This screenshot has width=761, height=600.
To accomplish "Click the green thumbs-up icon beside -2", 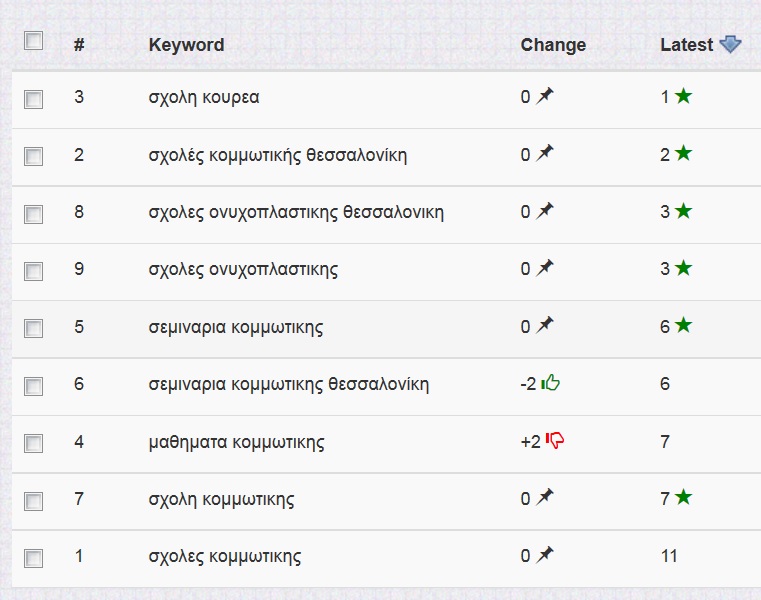I will point(550,383).
